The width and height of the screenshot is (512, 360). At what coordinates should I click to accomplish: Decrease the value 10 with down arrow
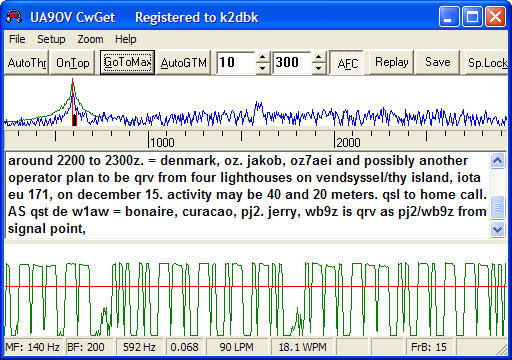[263, 68]
